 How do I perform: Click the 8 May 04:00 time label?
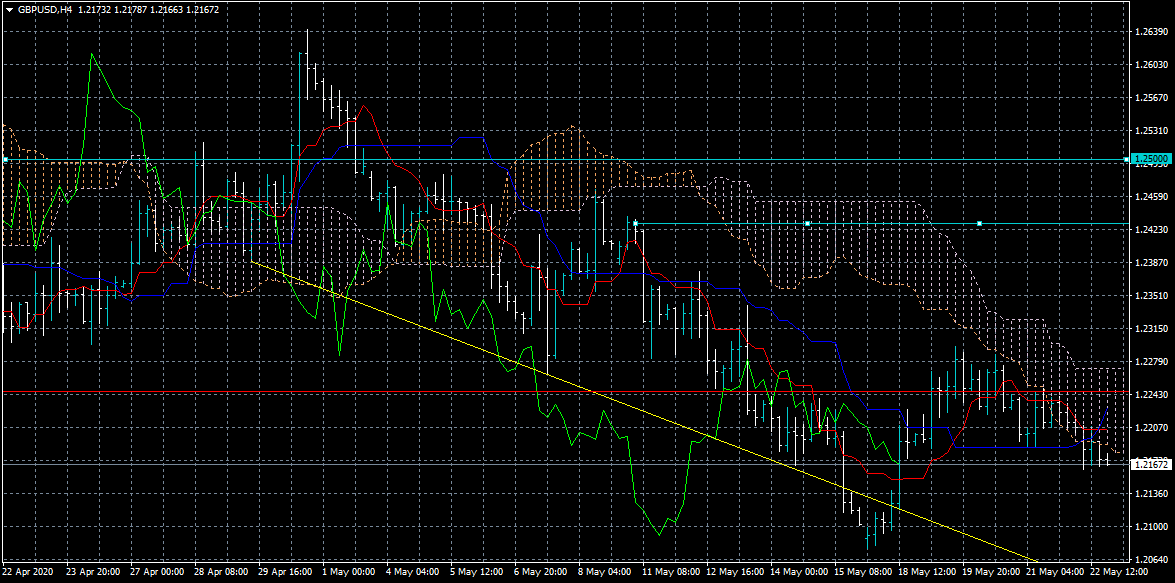pyautogui.click(x=605, y=571)
